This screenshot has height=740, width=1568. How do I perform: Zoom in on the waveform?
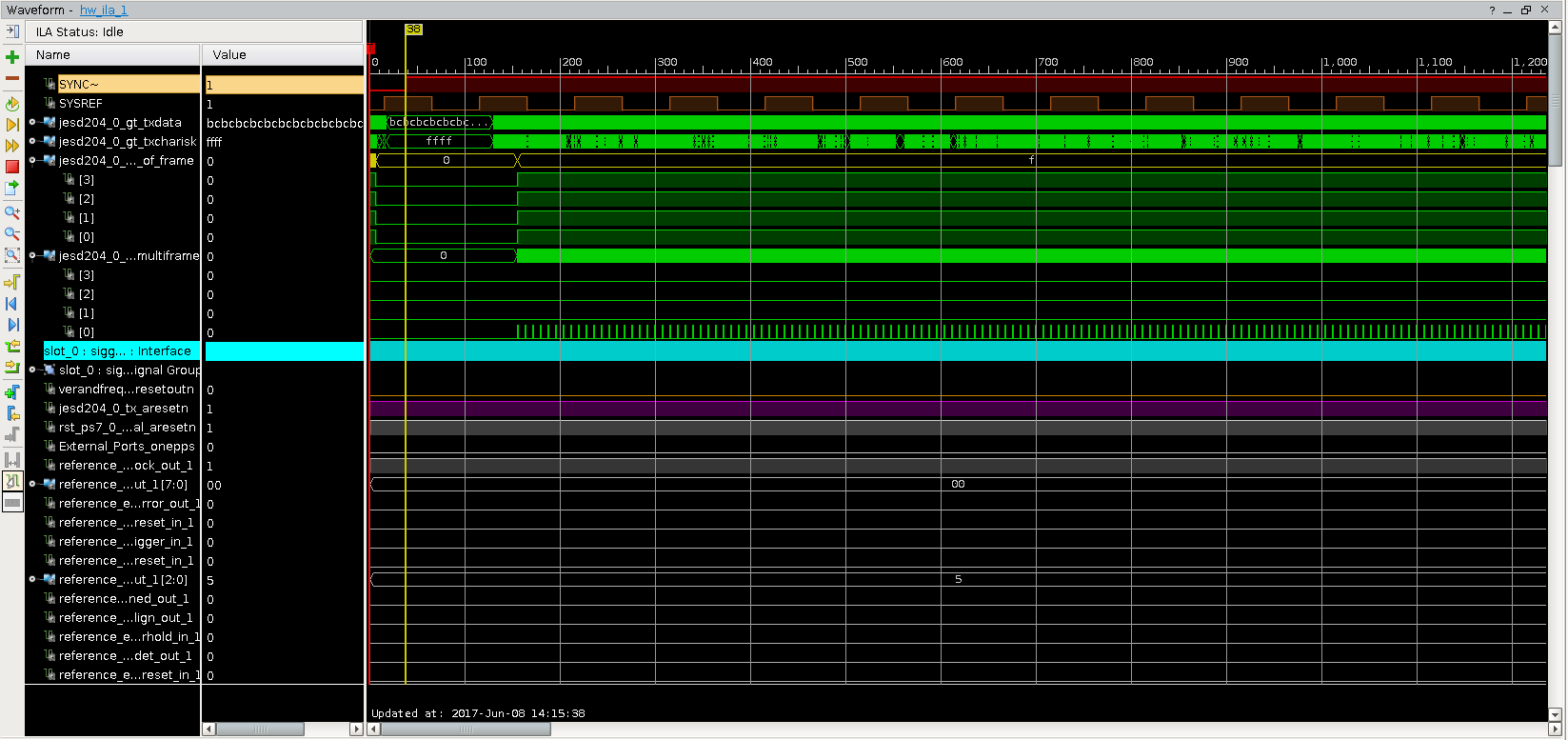[x=12, y=212]
